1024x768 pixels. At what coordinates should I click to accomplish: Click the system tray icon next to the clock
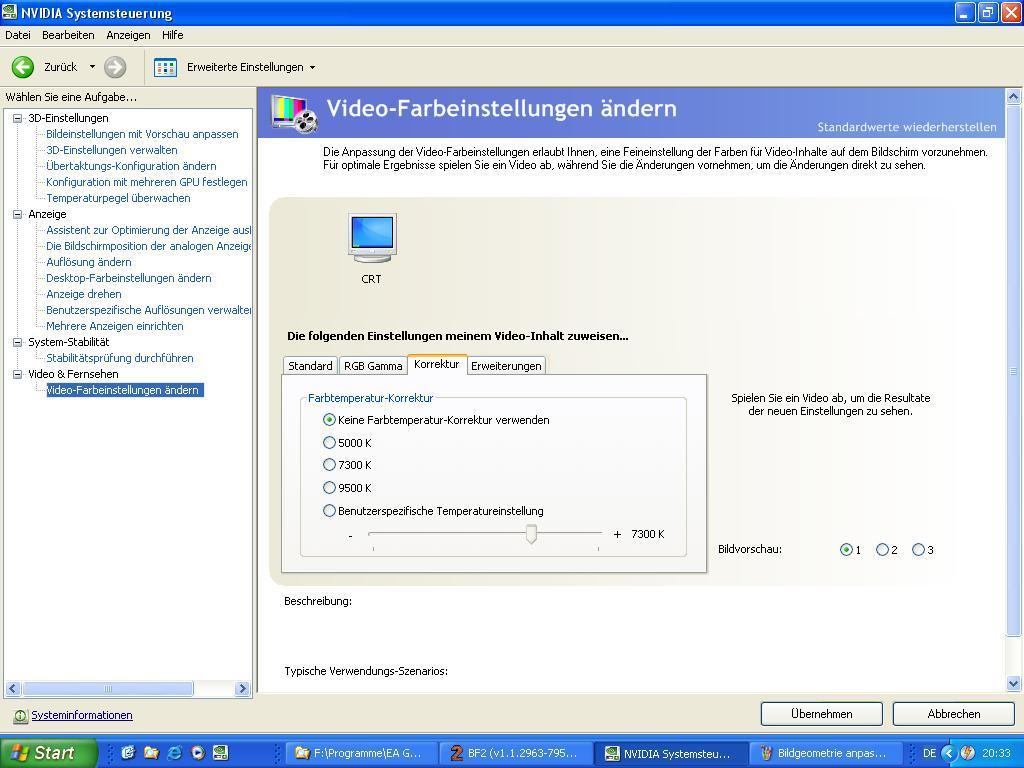point(968,753)
